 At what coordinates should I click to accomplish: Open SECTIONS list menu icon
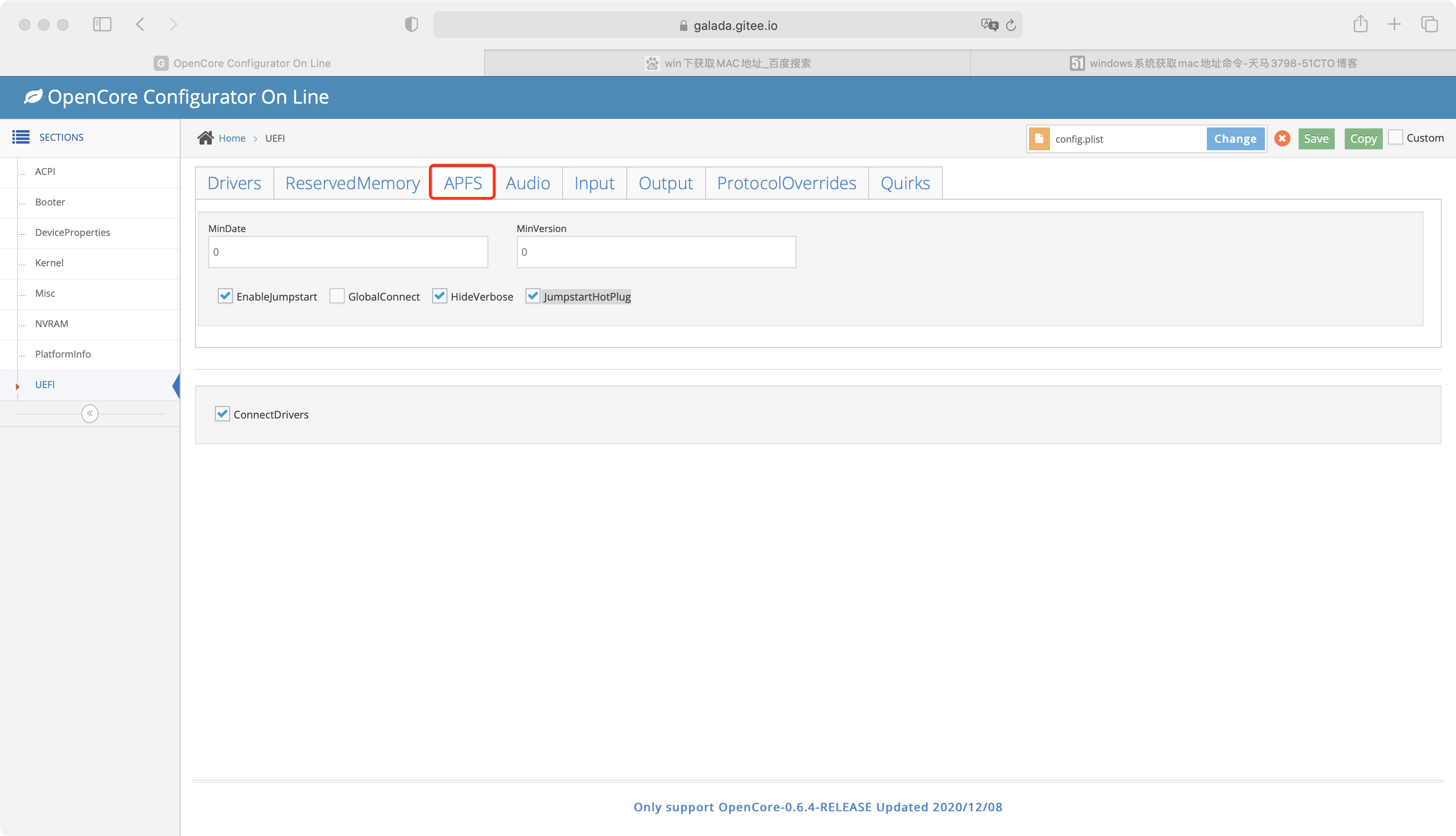coord(20,136)
